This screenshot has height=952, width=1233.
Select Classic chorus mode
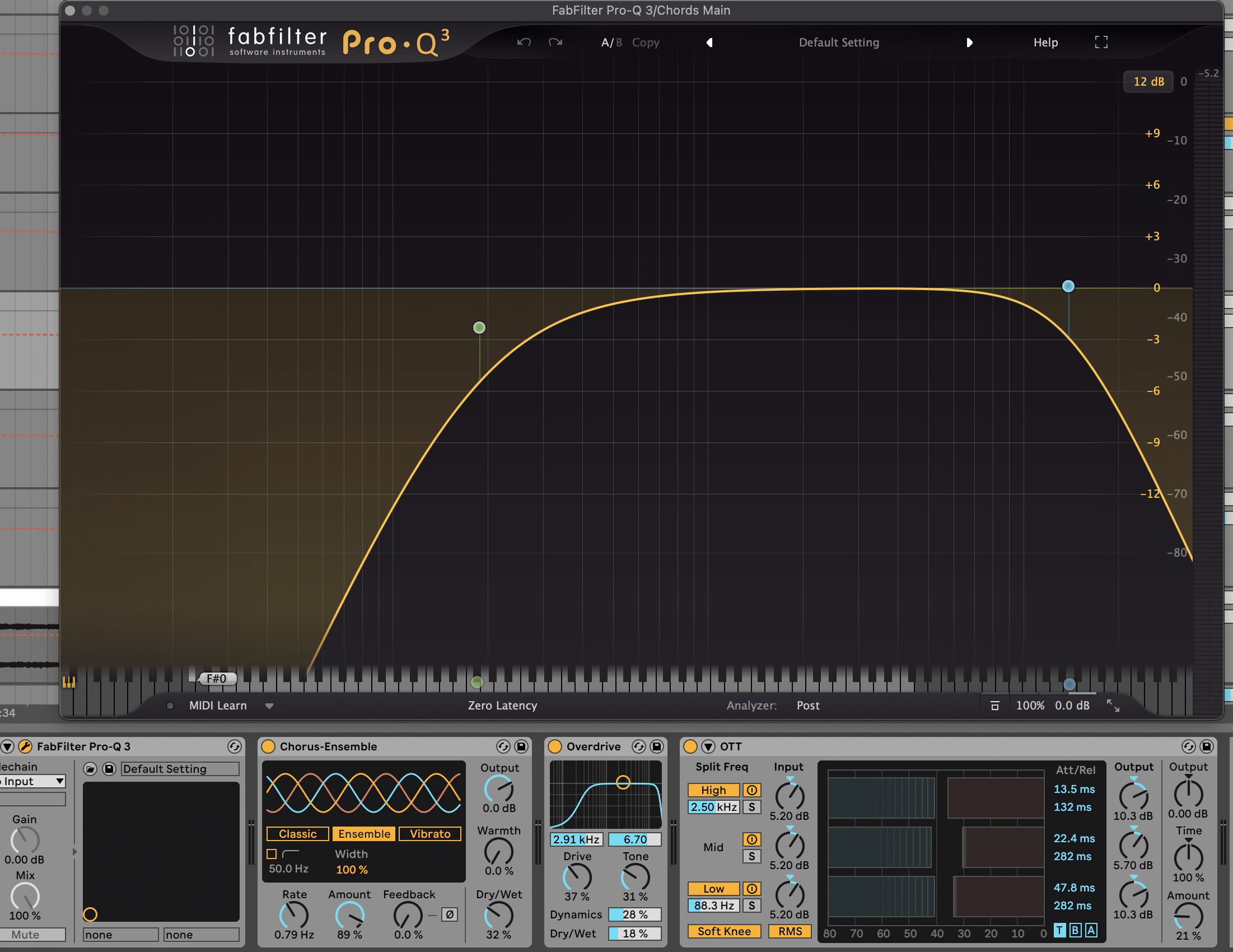(x=297, y=834)
